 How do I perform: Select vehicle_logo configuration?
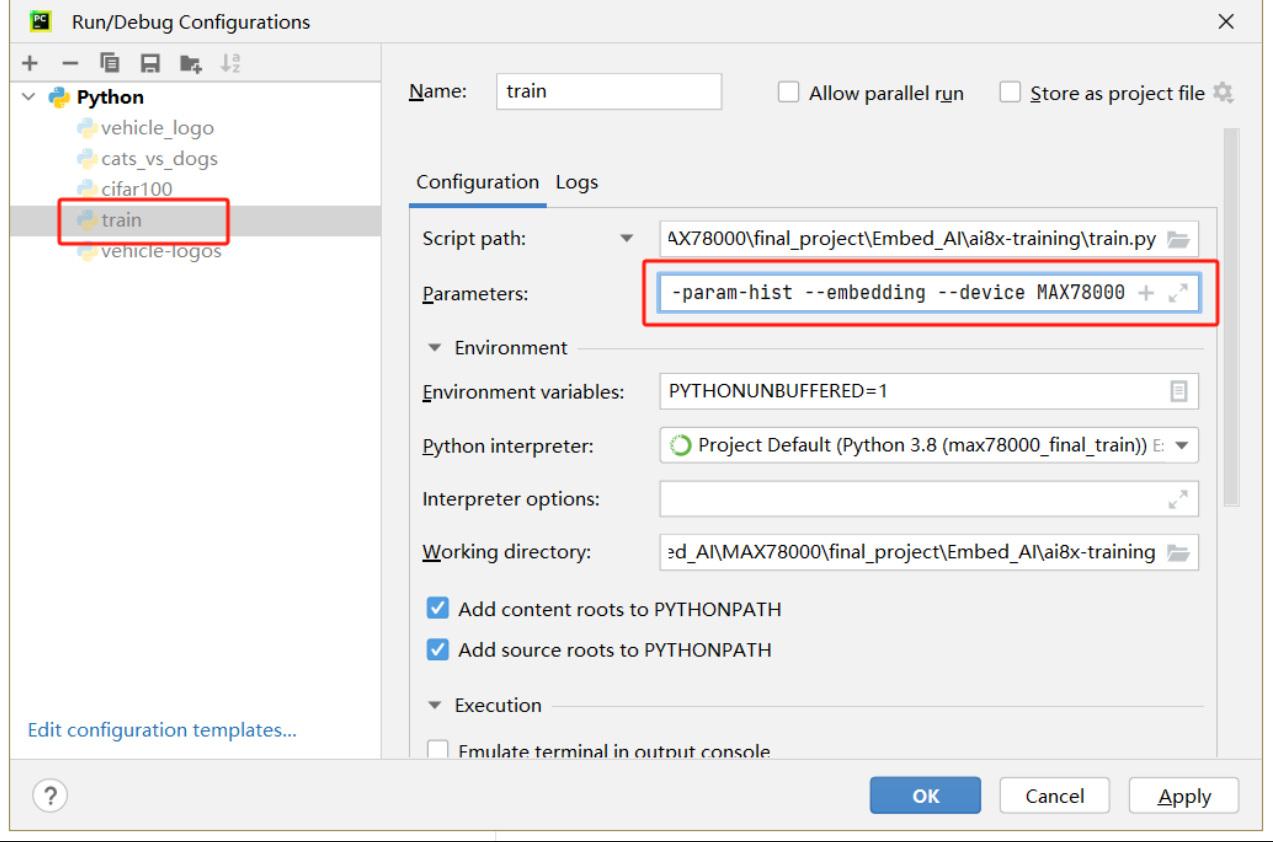[x=157, y=128]
